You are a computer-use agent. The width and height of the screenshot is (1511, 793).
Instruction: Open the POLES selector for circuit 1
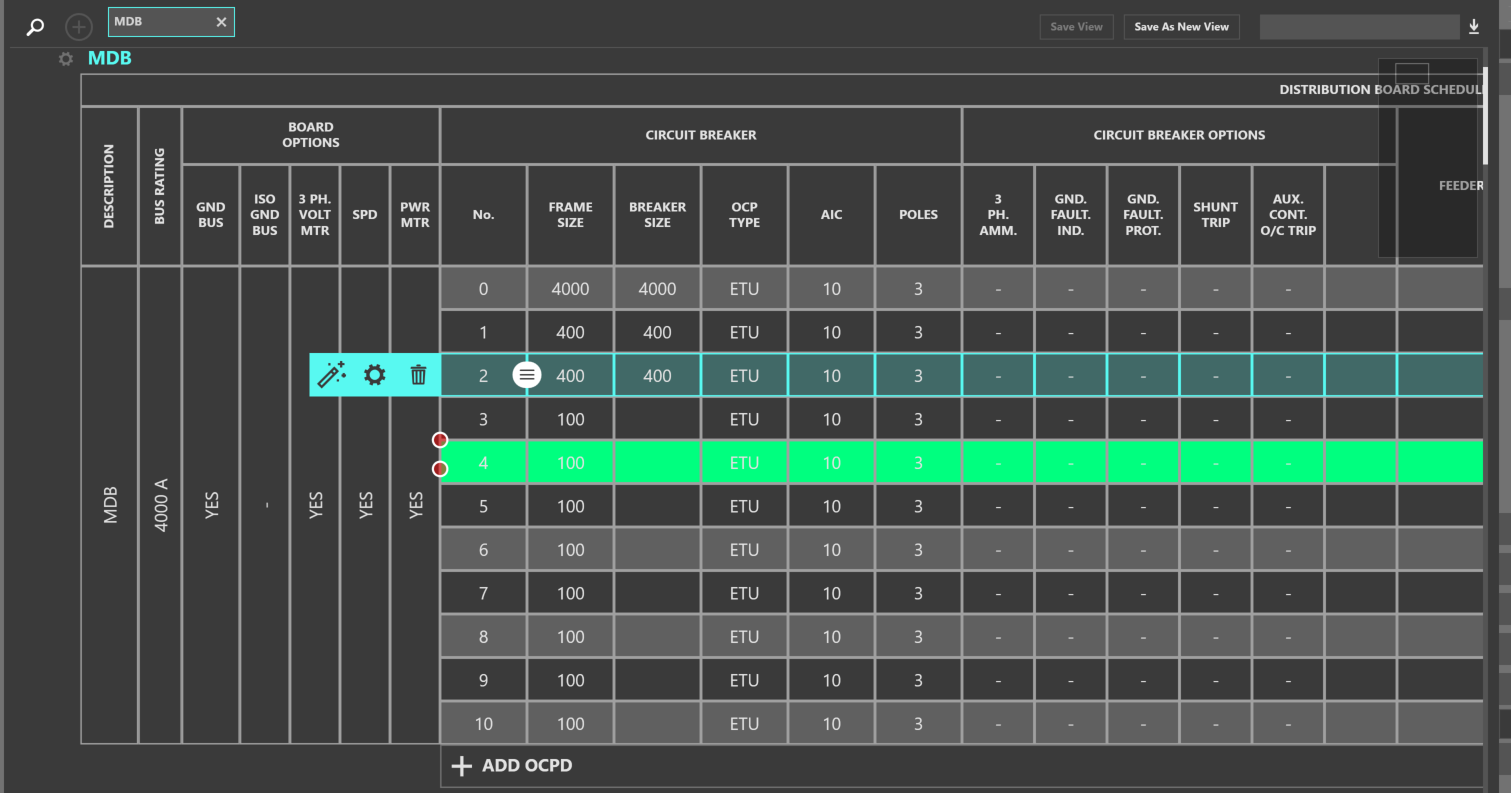pyautogui.click(x=917, y=331)
